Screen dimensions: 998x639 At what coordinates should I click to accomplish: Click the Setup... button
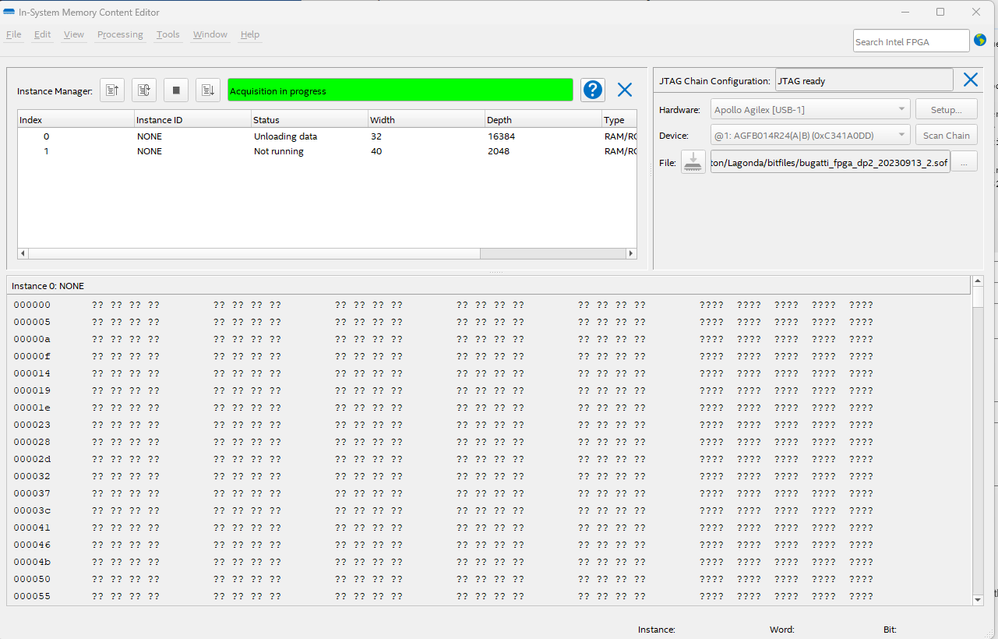coord(946,109)
